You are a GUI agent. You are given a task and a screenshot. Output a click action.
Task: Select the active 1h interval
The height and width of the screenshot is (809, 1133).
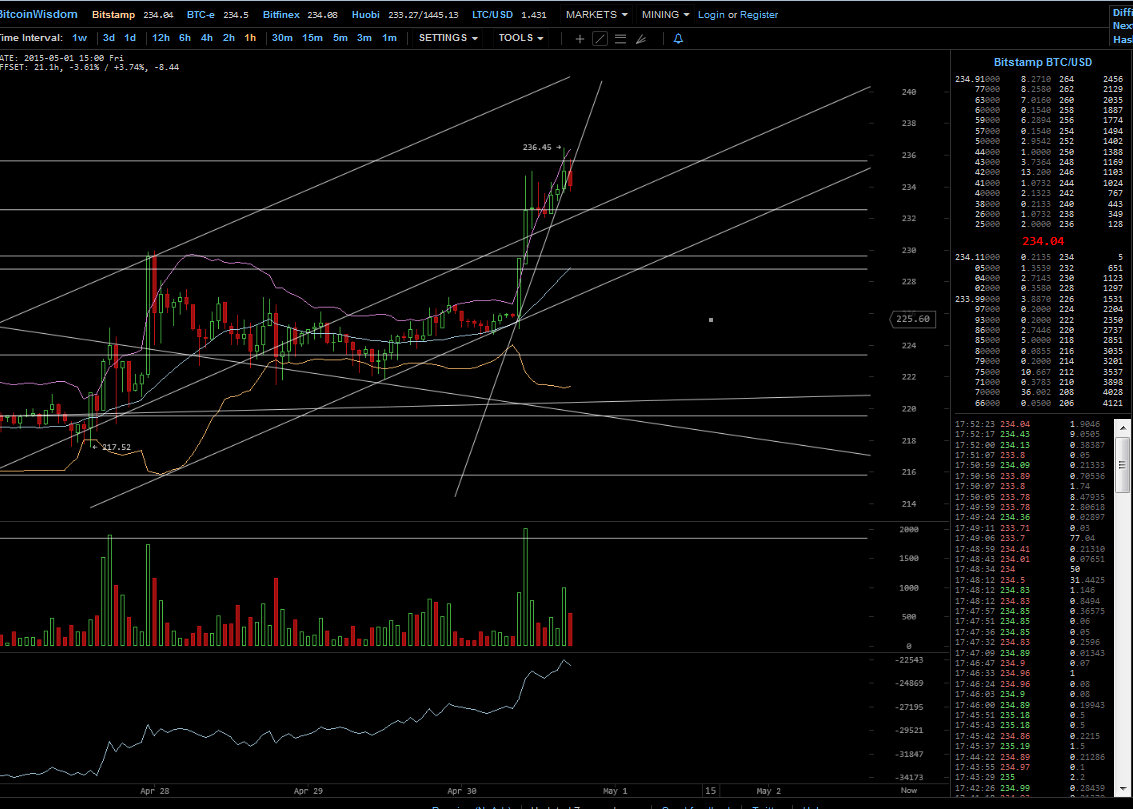(250, 38)
